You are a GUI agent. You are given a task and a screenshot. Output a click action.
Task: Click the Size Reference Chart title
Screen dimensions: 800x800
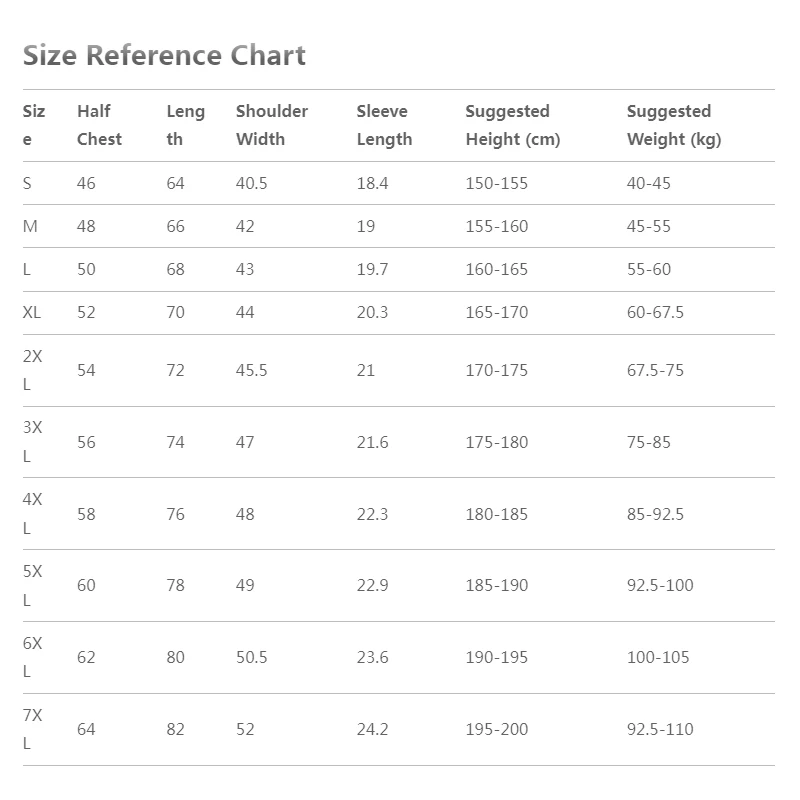pos(164,55)
